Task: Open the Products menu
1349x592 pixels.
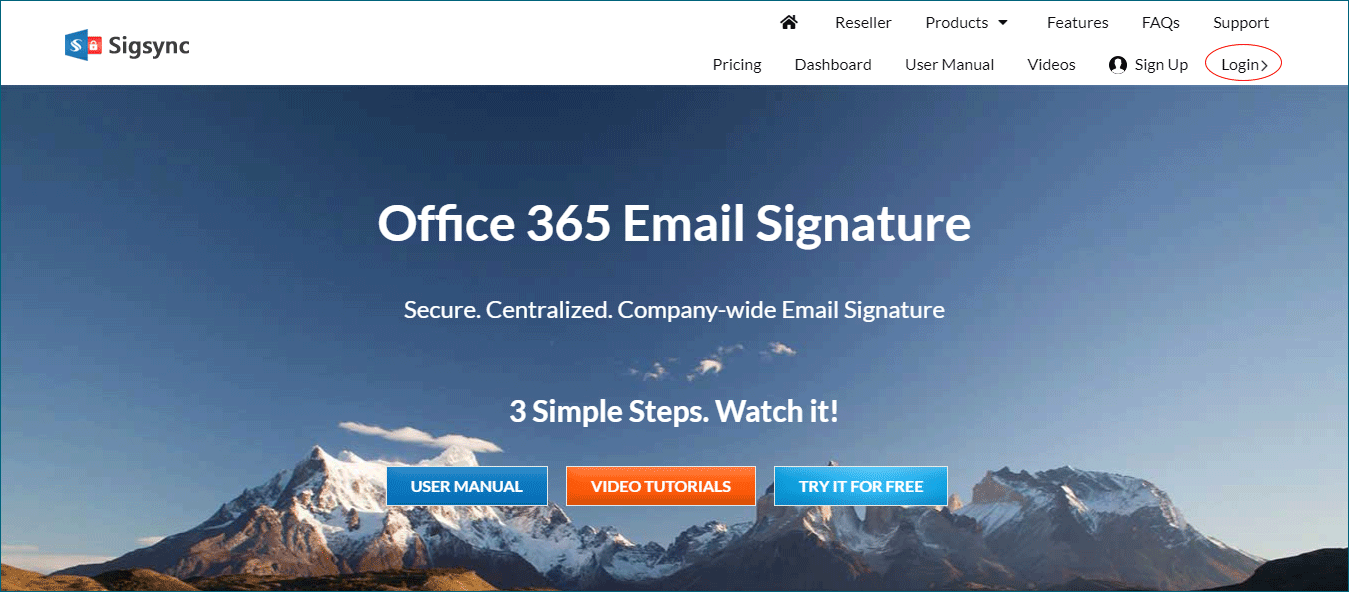Action: [966, 22]
